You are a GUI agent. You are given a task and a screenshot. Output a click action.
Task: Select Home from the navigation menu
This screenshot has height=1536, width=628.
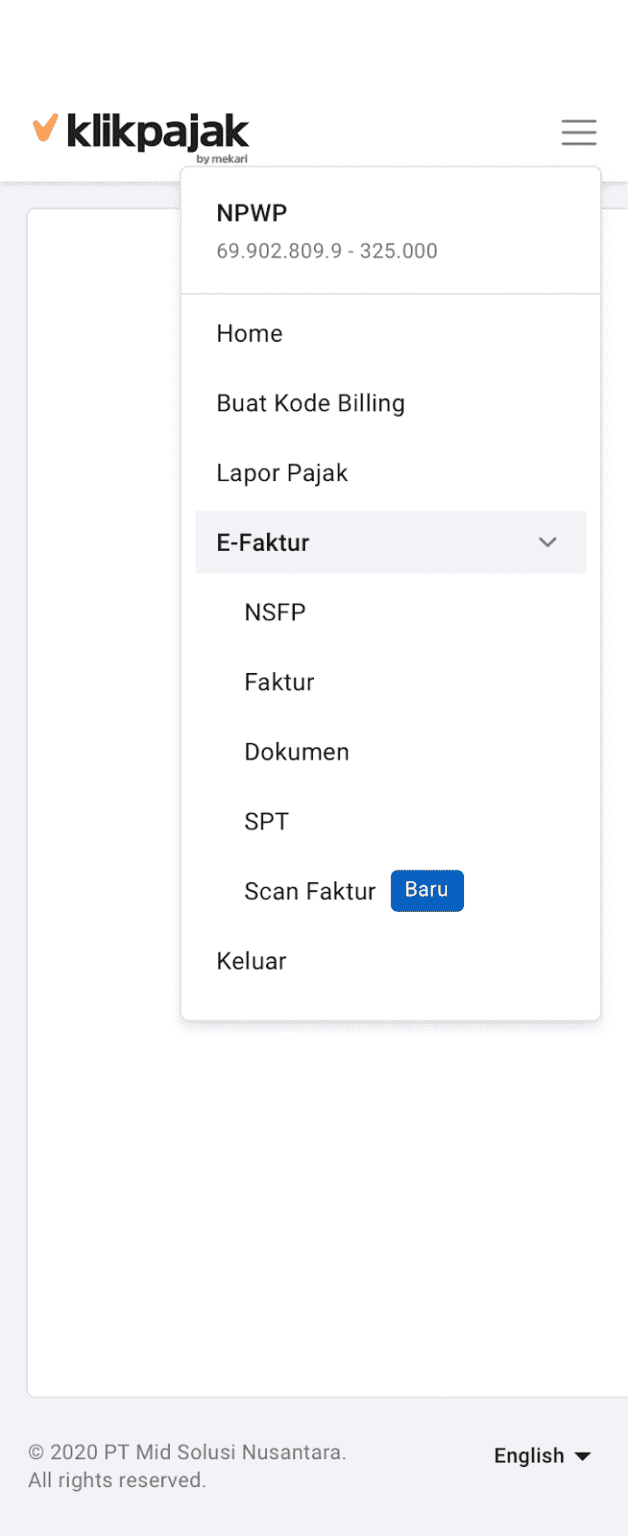(x=249, y=333)
